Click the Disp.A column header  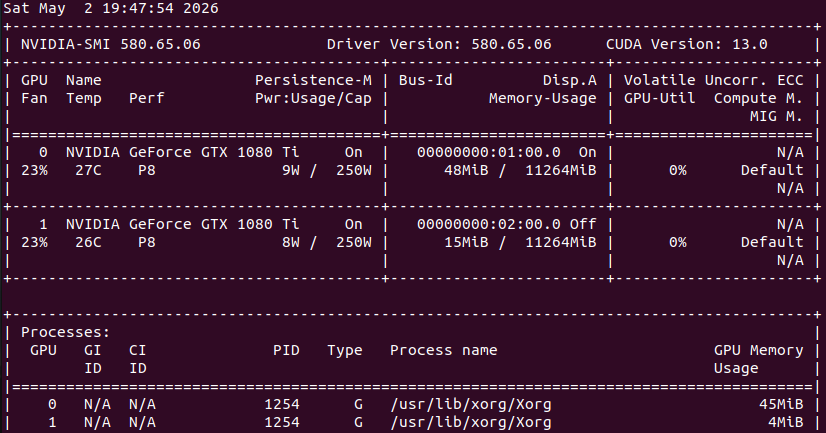coord(570,80)
